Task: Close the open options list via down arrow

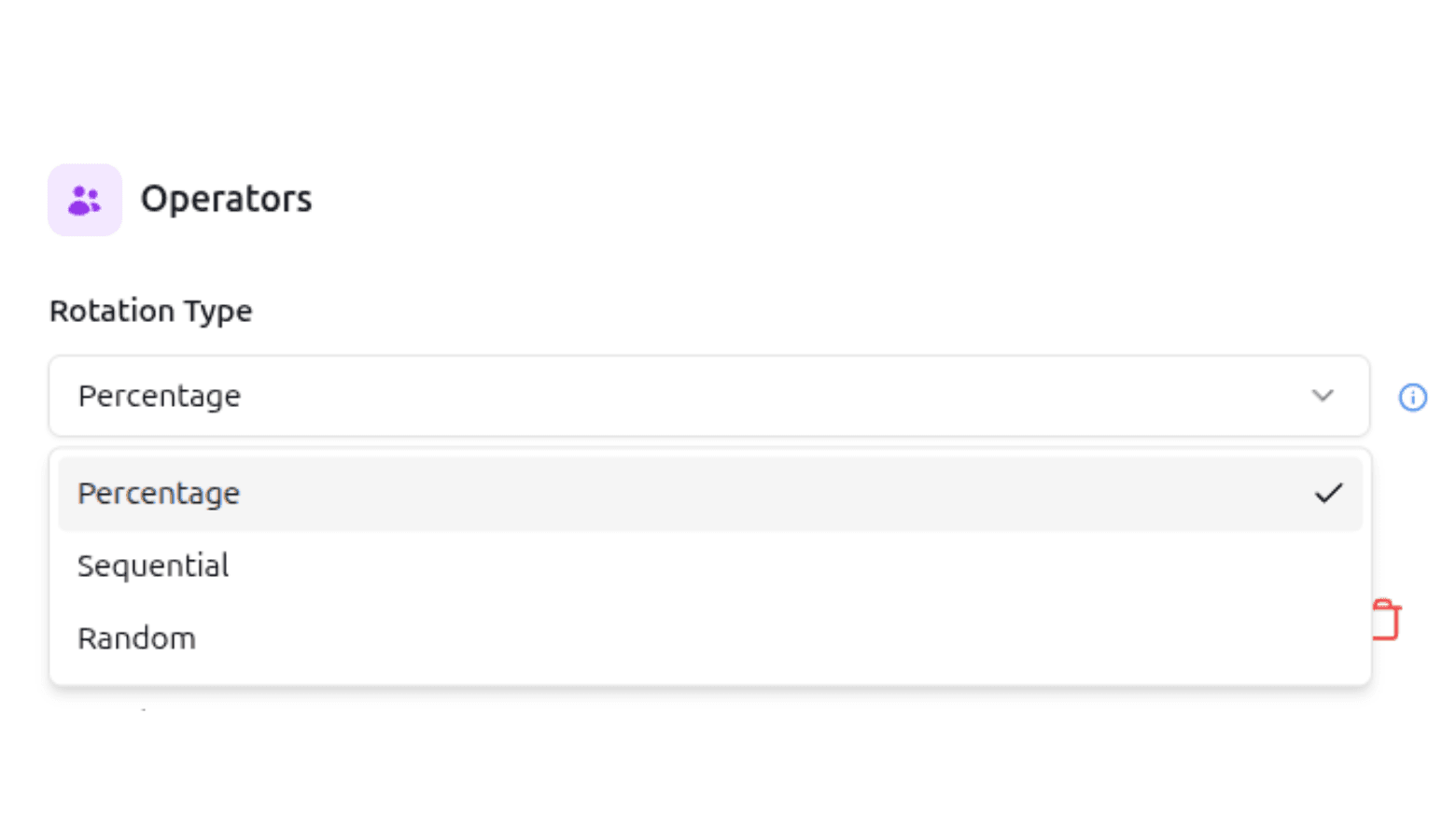Action: pos(1322,396)
